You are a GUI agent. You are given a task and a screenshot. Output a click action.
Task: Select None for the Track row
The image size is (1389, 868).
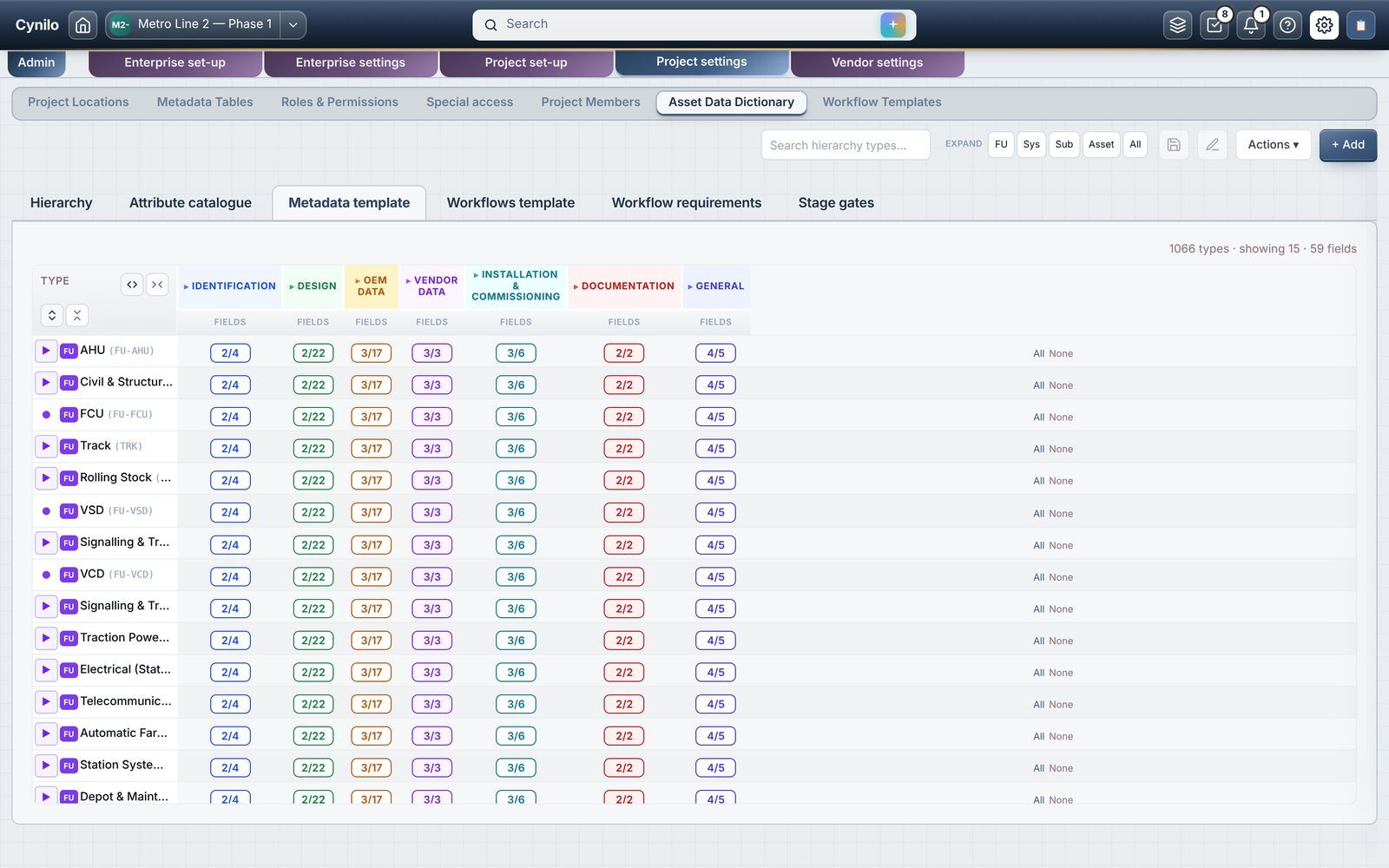pyautogui.click(x=1061, y=450)
